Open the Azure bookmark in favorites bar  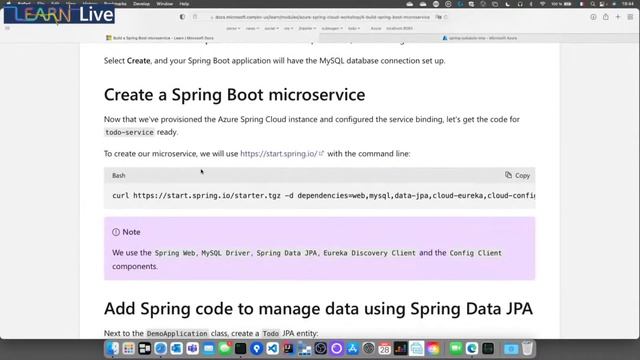376,29
